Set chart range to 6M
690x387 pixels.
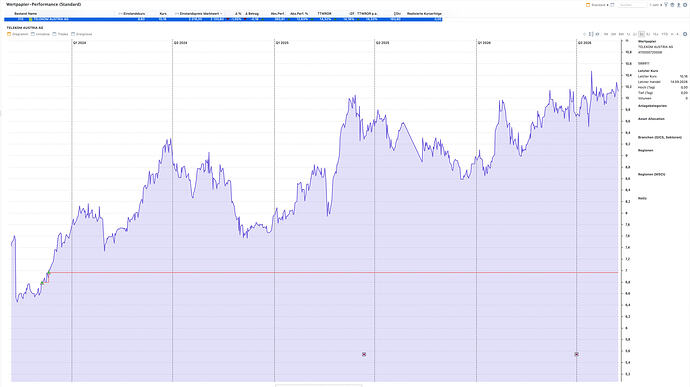[621, 34]
